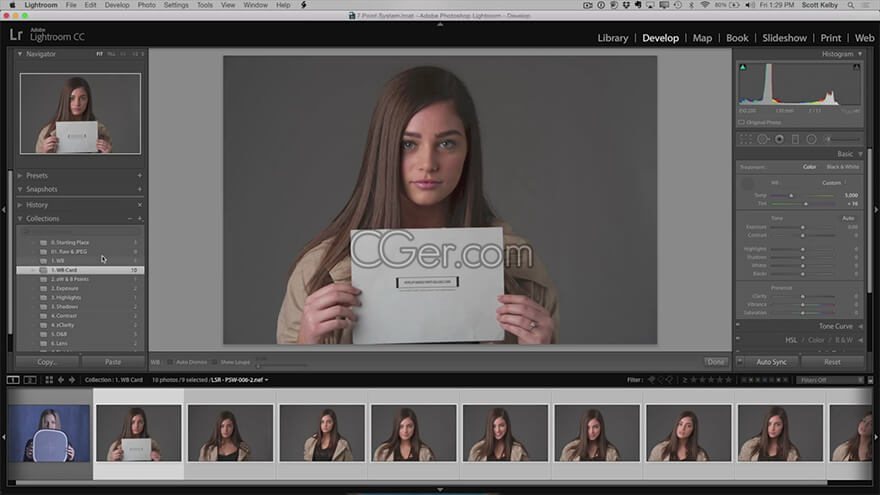Image resolution: width=880 pixels, height=495 pixels.
Task: Click the Paste button
Action: pyautogui.click(x=113, y=362)
